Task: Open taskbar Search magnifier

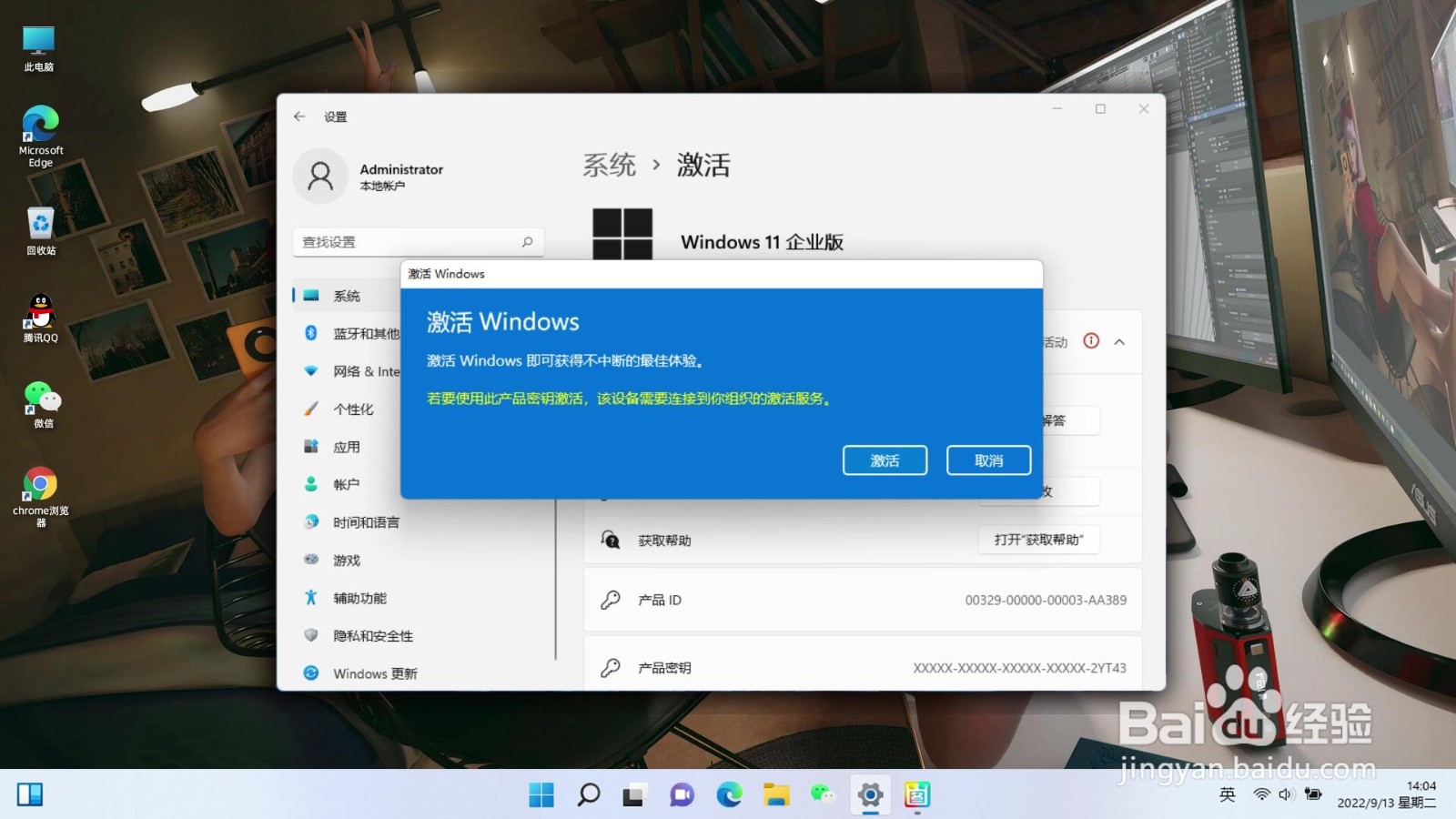Action: (589, 794)
